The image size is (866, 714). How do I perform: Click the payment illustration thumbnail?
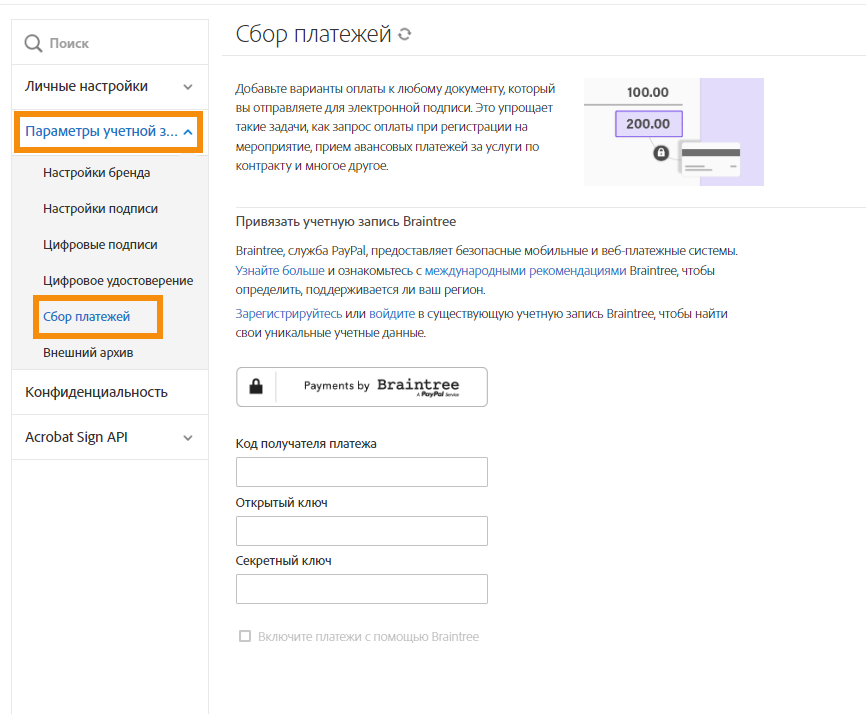[673, 132]
